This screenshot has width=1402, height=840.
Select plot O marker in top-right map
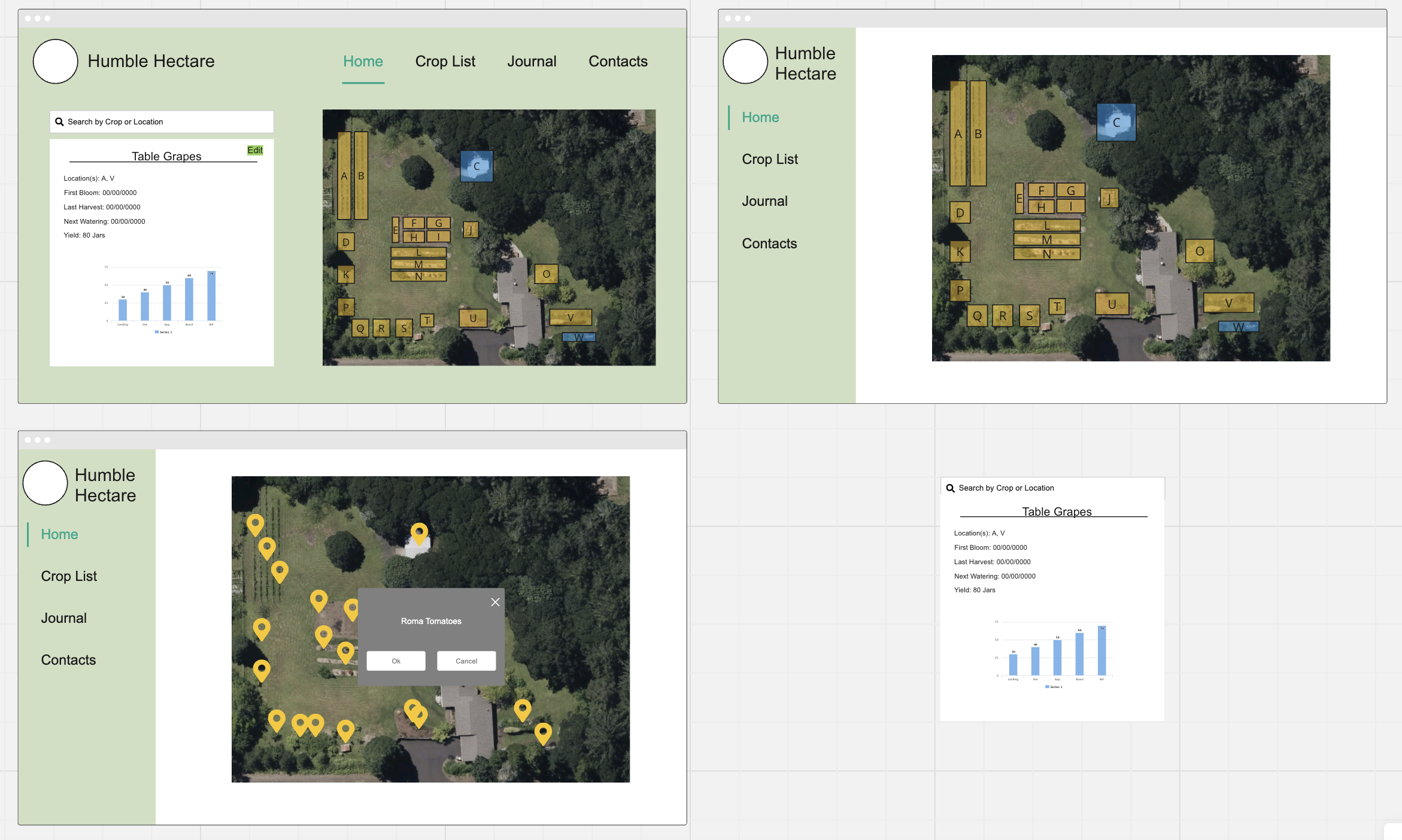[1200, 251]
